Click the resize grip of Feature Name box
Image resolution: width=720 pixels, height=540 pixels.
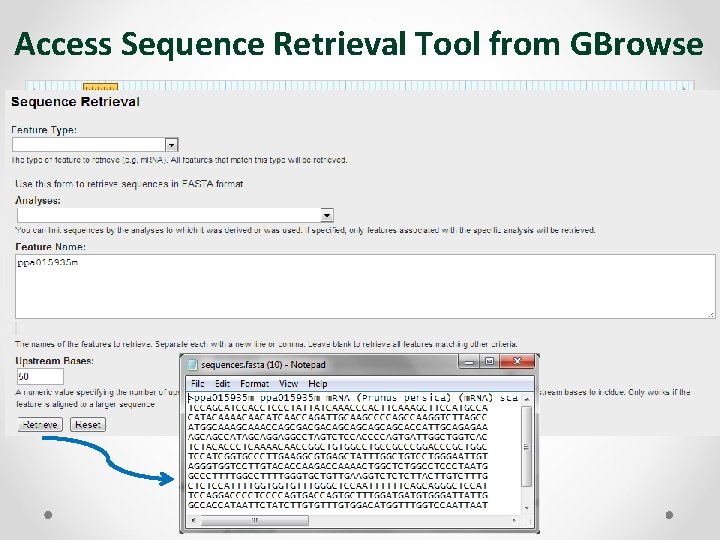(711, 315)
